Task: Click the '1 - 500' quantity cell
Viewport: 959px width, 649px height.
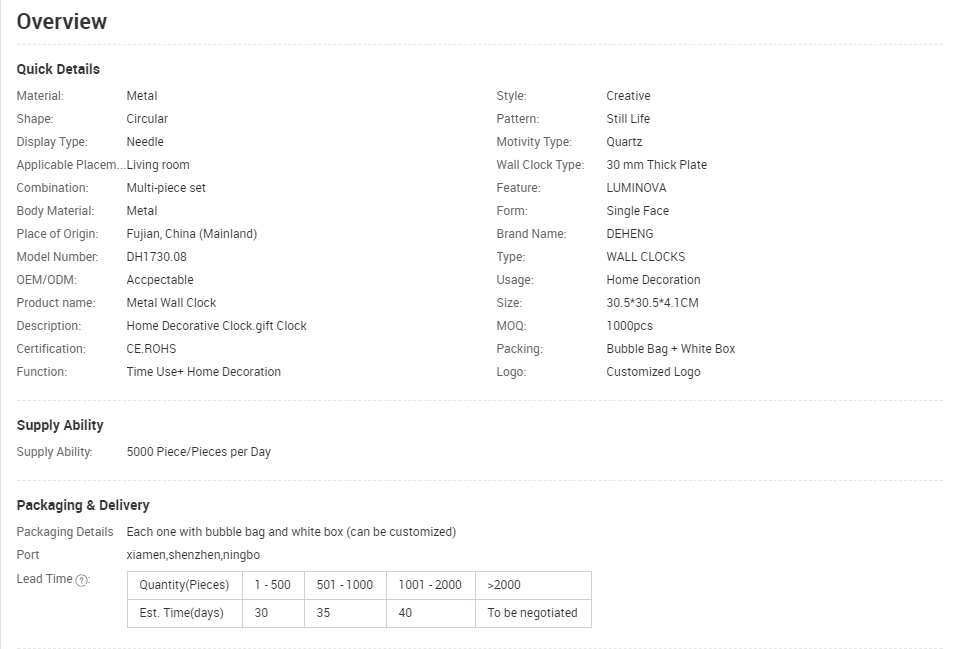Action: pyautogui.click(x=273, y=585)
